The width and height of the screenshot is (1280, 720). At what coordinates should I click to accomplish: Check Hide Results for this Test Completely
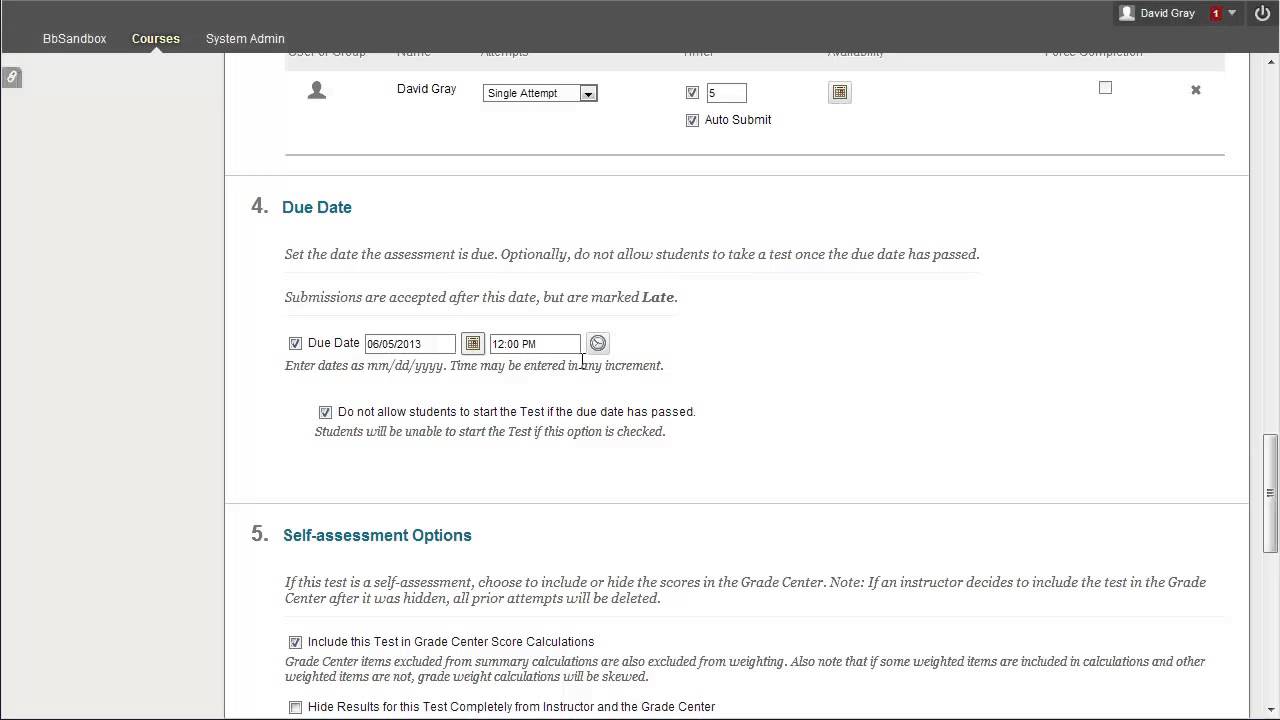tap(295, 707)
